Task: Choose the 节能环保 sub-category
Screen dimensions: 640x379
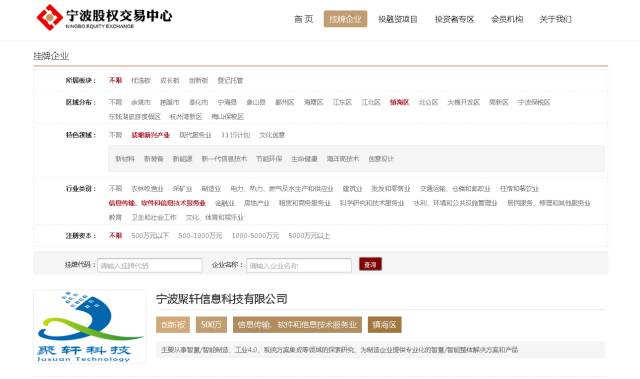Action: [x=269, y=159]
